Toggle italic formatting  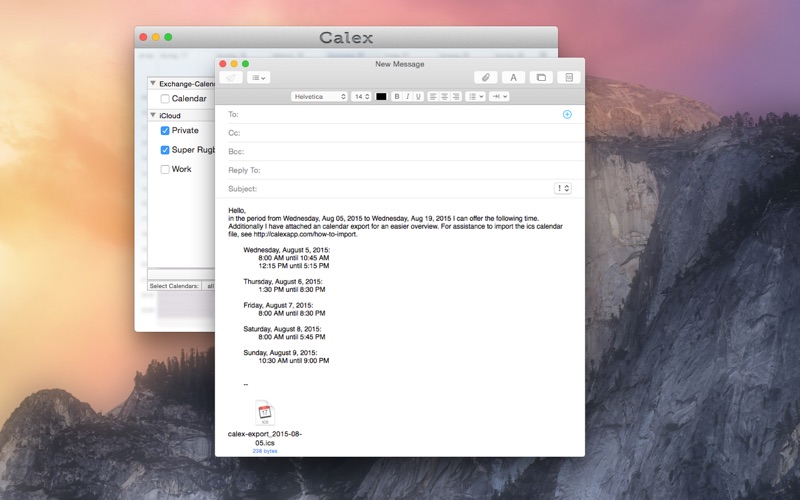407,96
